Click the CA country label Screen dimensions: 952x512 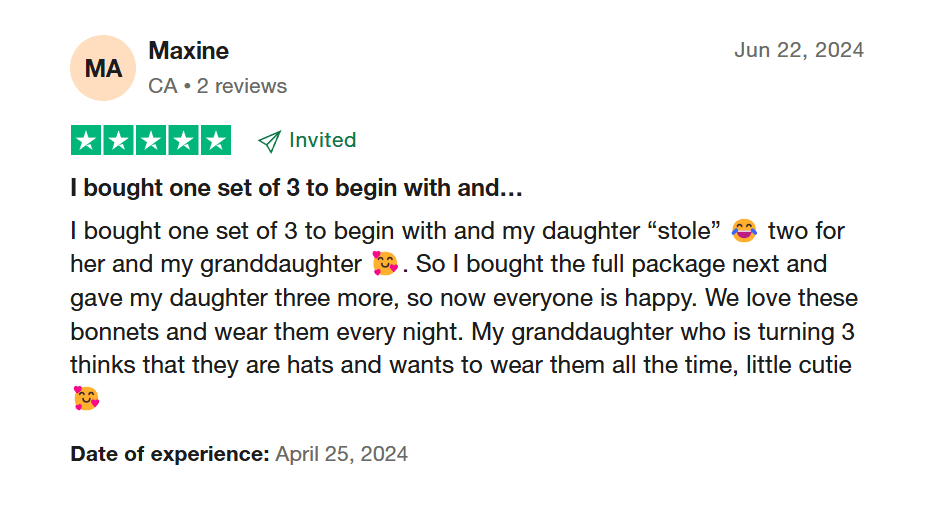pyautogui.click(x=163, y=86)
